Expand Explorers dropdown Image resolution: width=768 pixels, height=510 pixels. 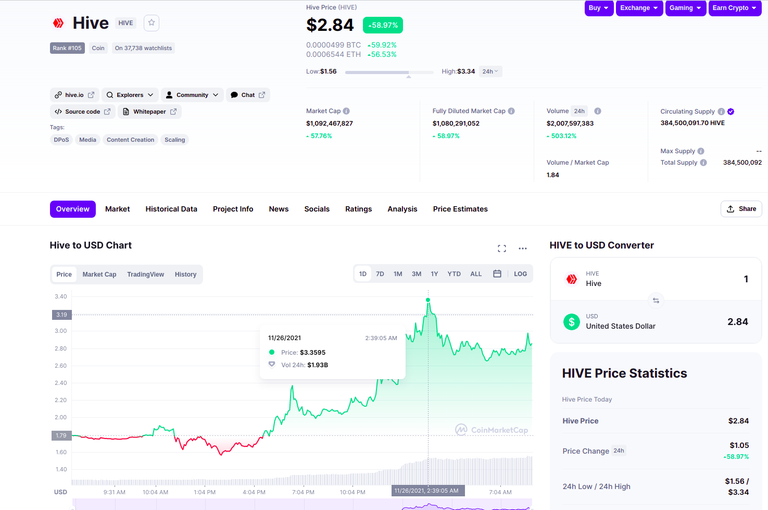[x=130, y=95]
